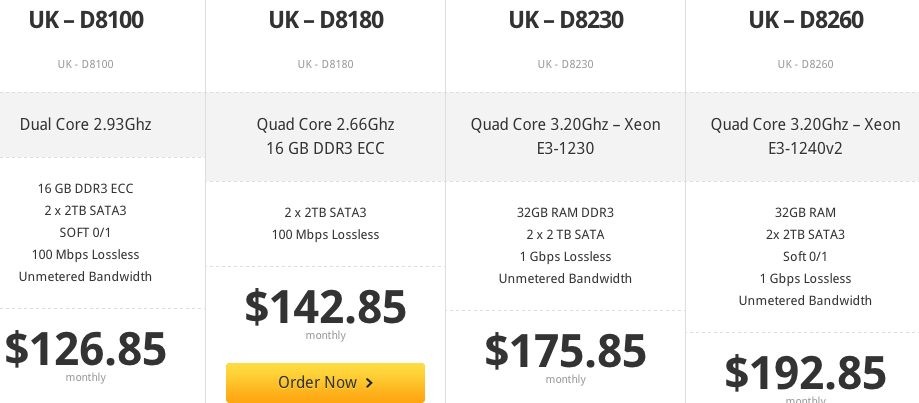Click the $126.85 monthly price
919x403 pixels.
click(85, 347)
